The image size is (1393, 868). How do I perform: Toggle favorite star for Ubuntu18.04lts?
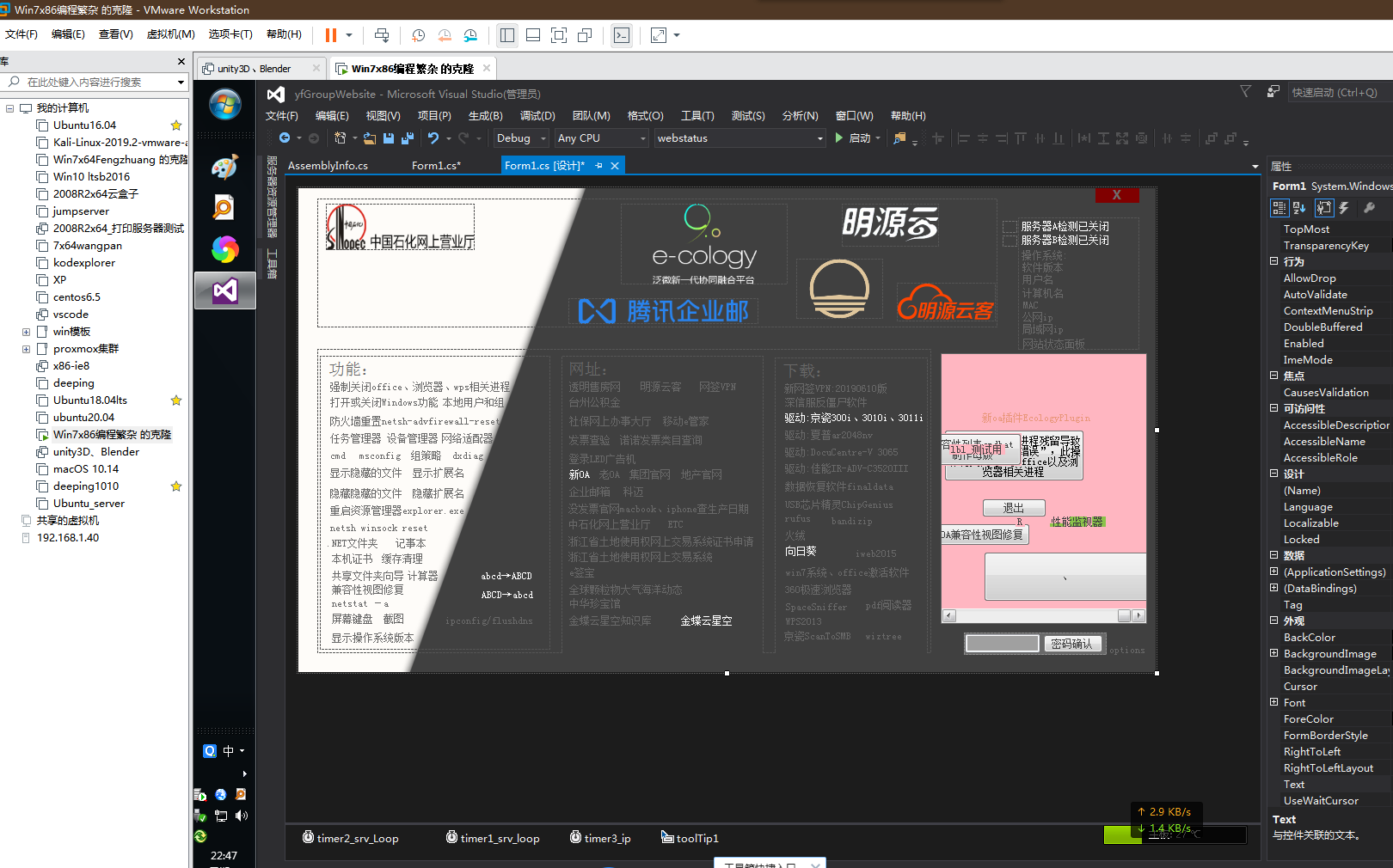tap(176, 400)
